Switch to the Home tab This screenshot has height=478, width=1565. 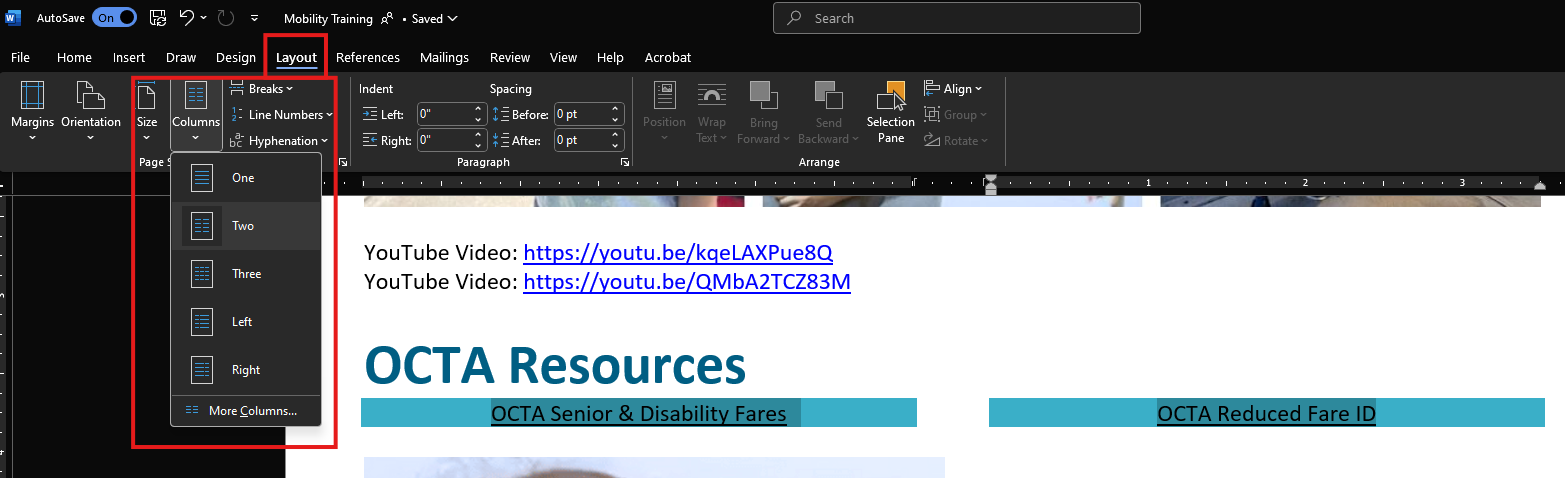pyautogui.click(x=74, y=58)
